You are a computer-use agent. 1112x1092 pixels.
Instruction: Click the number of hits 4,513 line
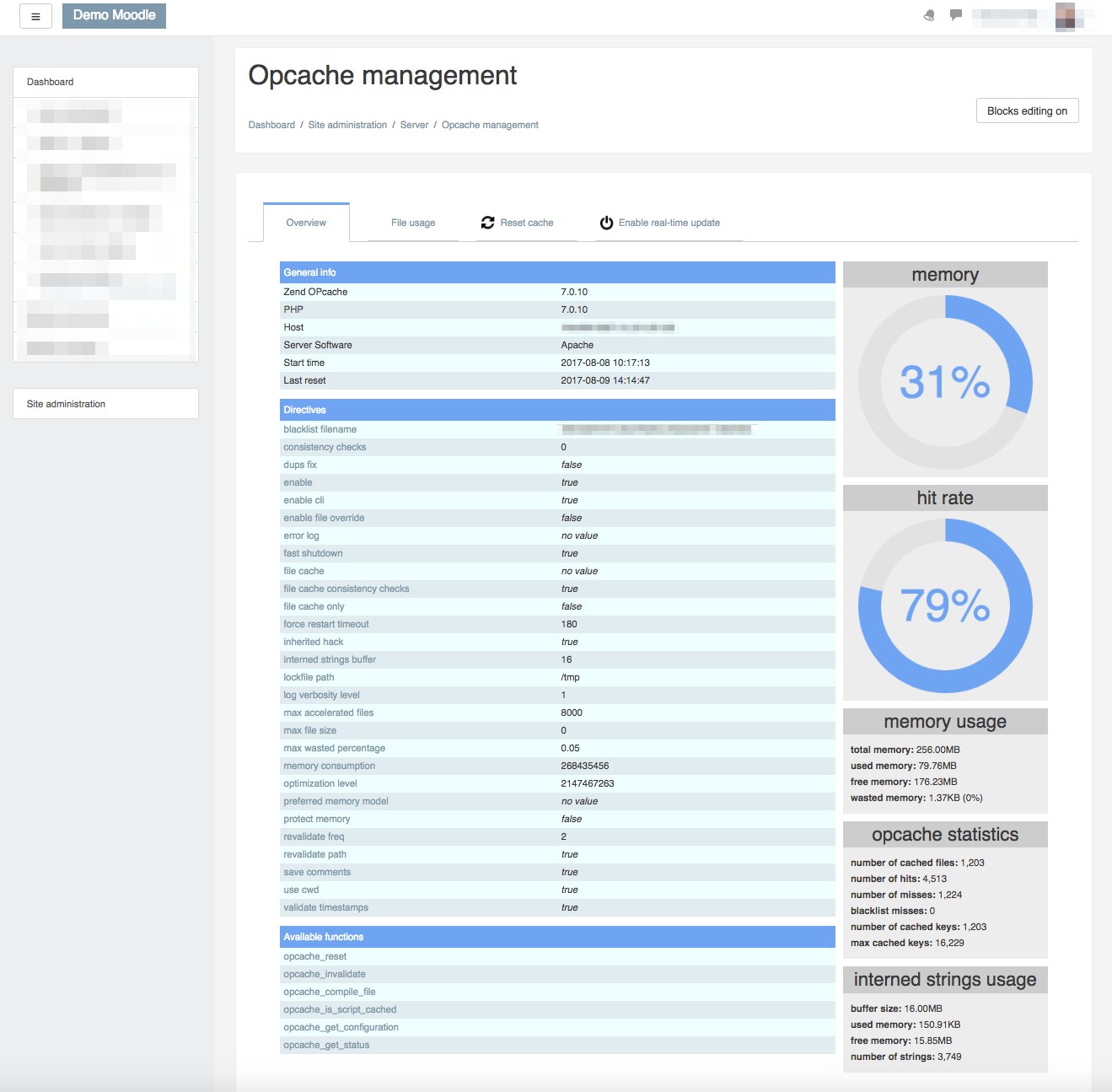click(899, 879)
